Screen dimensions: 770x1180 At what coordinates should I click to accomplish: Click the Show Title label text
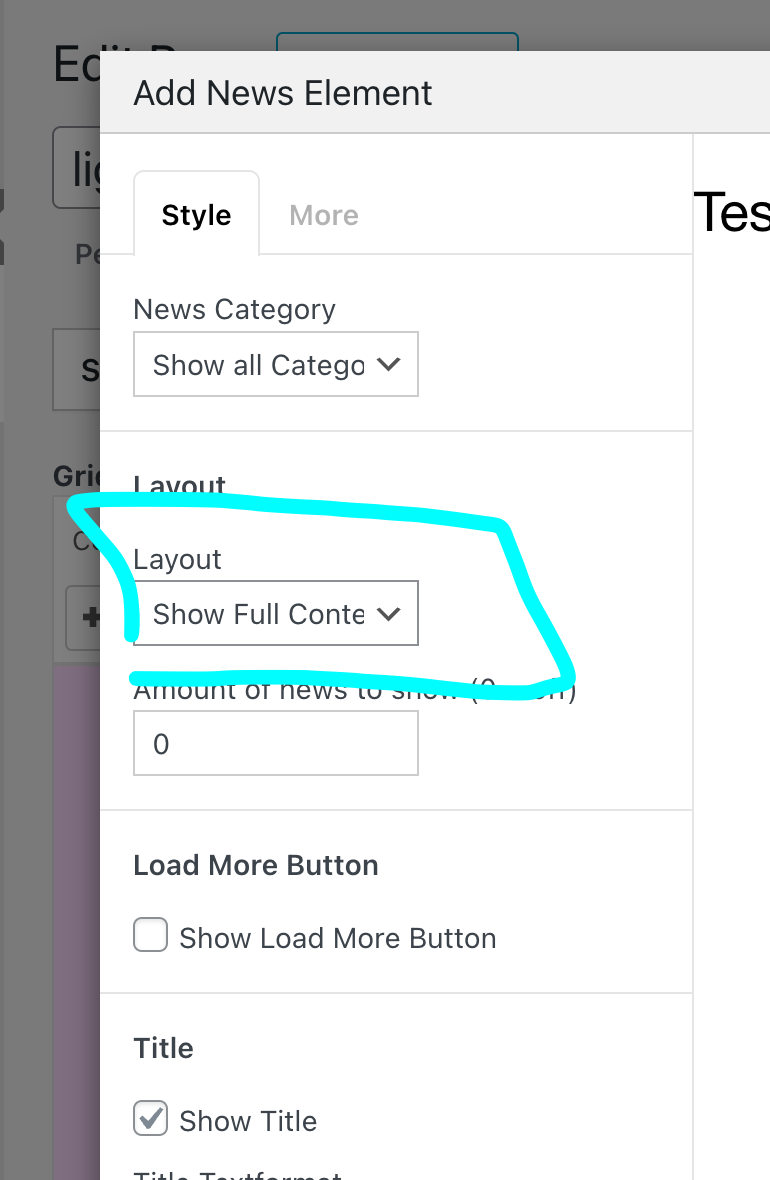coord(248,1121)
